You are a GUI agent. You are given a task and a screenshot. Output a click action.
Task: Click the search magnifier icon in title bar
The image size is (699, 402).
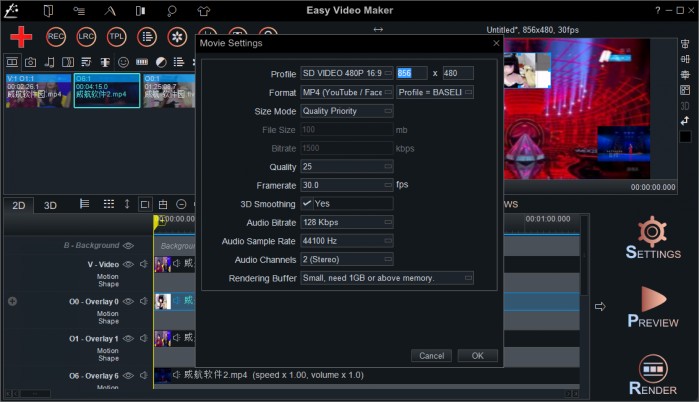coord(172,11)
